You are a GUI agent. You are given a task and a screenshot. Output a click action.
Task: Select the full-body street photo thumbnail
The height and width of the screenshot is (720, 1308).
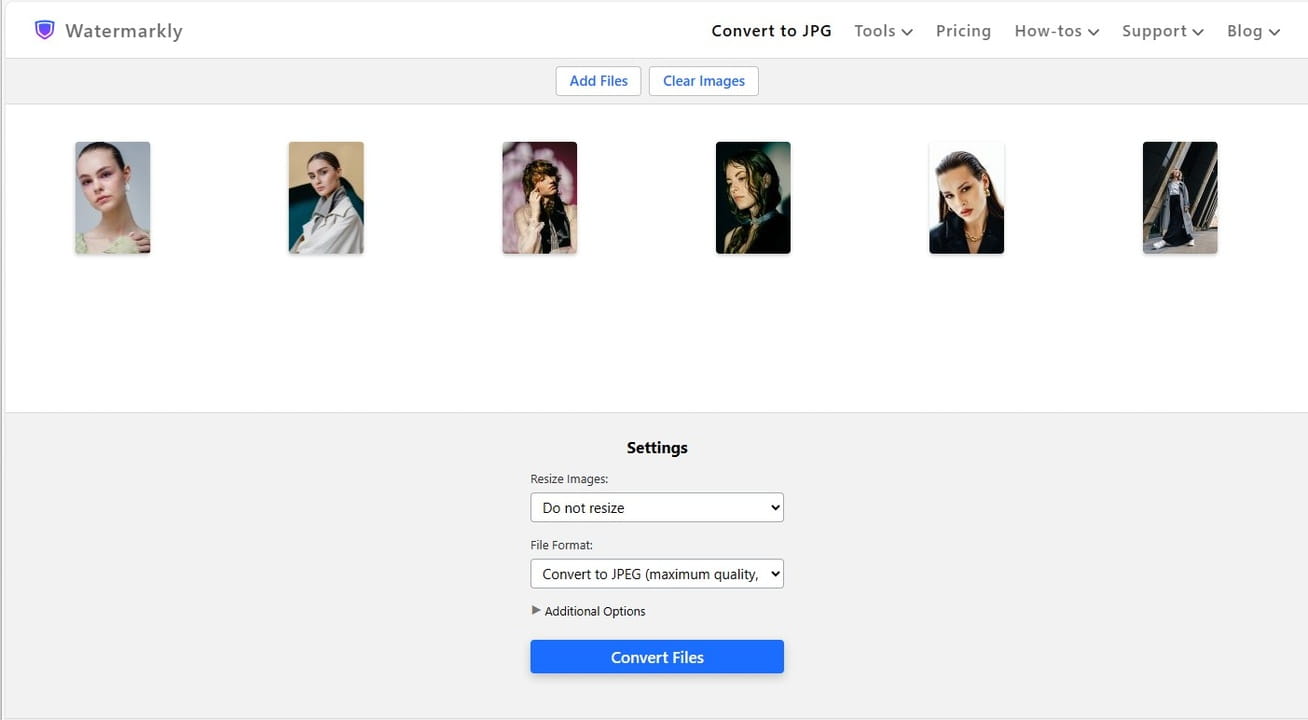(x=1180, y=198)
